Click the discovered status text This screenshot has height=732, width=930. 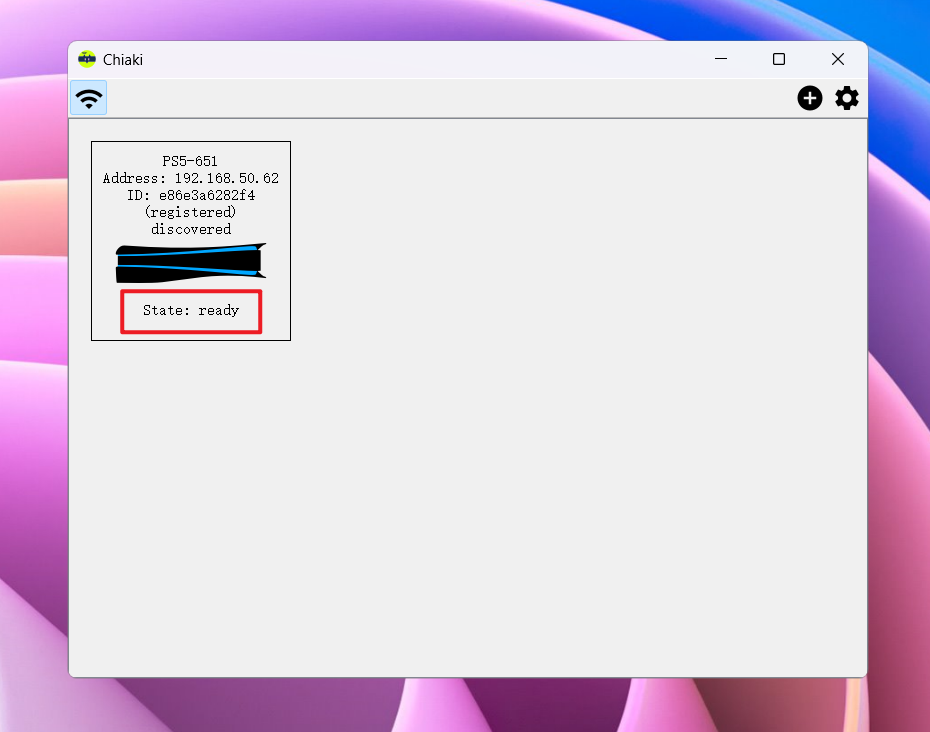[190, 230]
